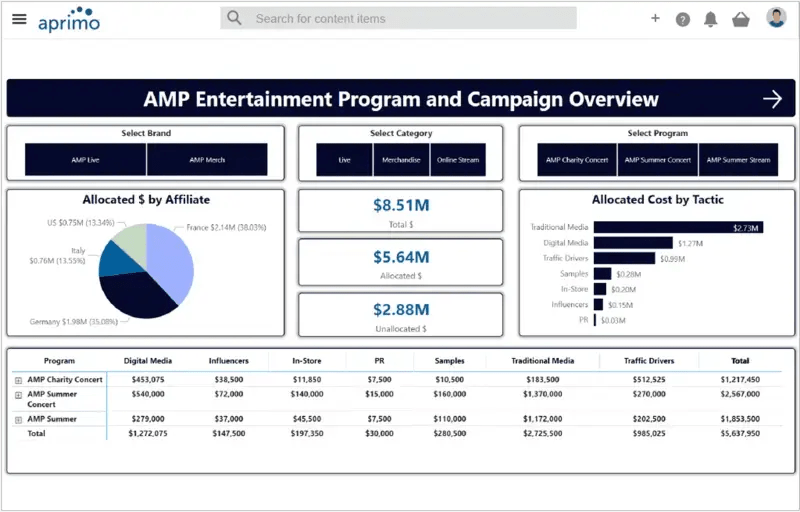Viewport: 800px width, 512px height.
Task: Click the Germany pie slice
Action: coord(135,296)
